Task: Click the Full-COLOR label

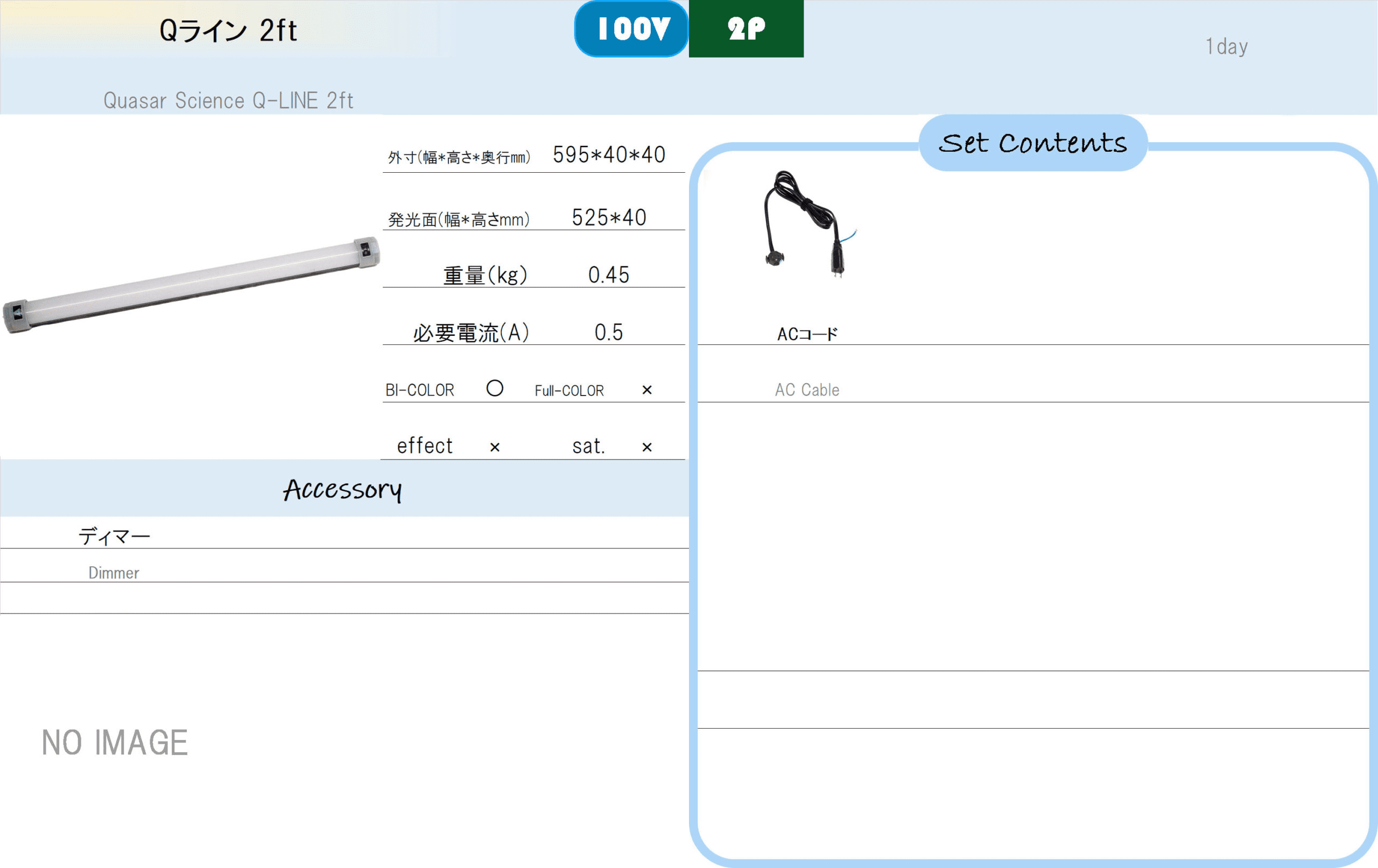Action: 570,391
